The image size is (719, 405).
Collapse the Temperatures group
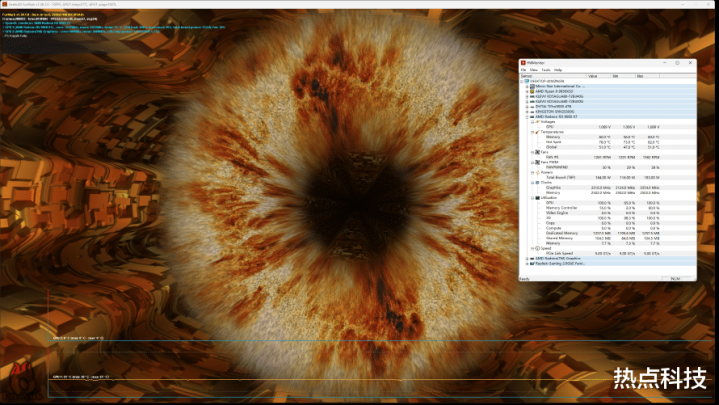click(x=532, y=132)
